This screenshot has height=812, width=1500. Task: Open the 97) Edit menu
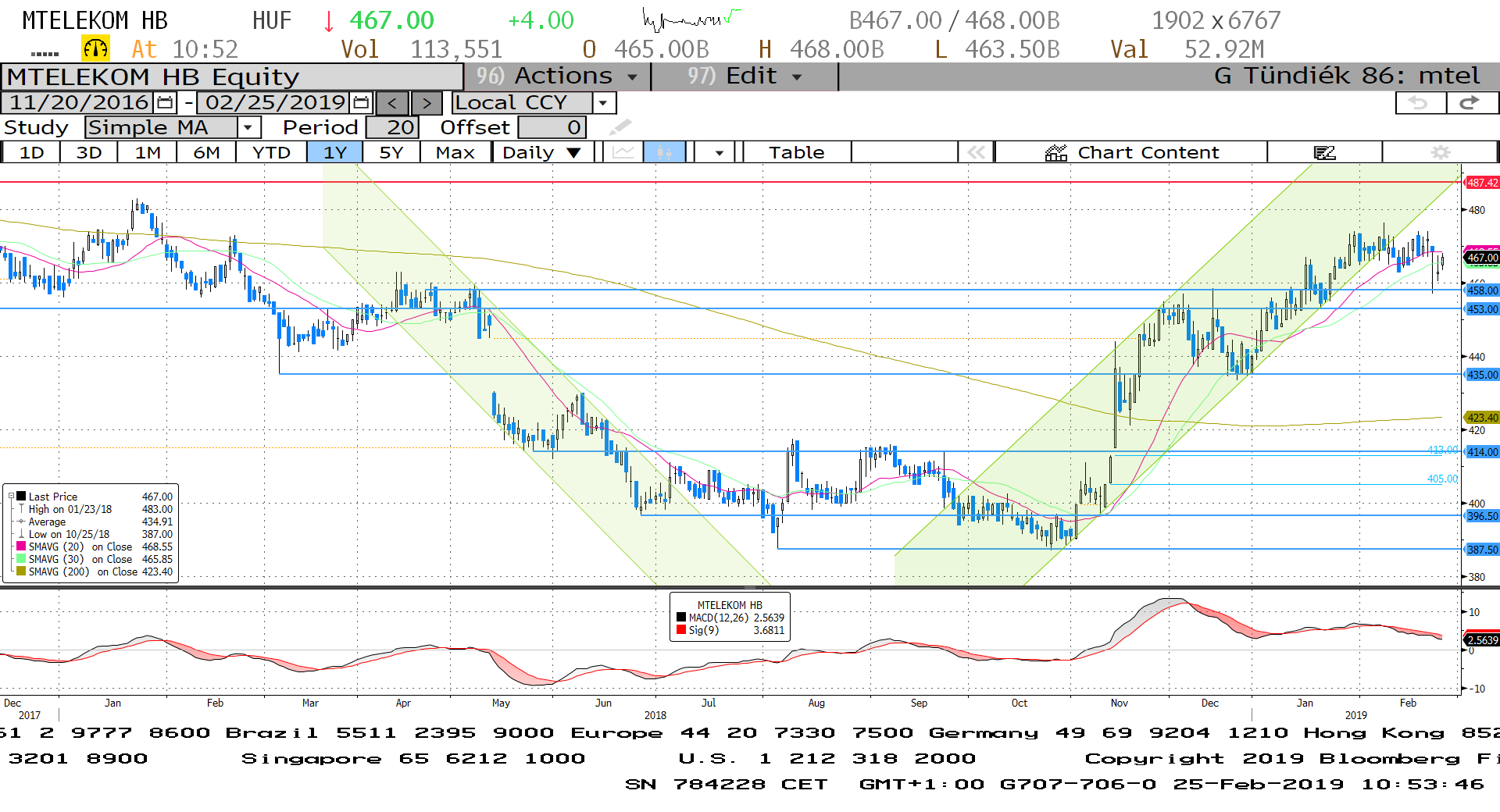point(745,77)
